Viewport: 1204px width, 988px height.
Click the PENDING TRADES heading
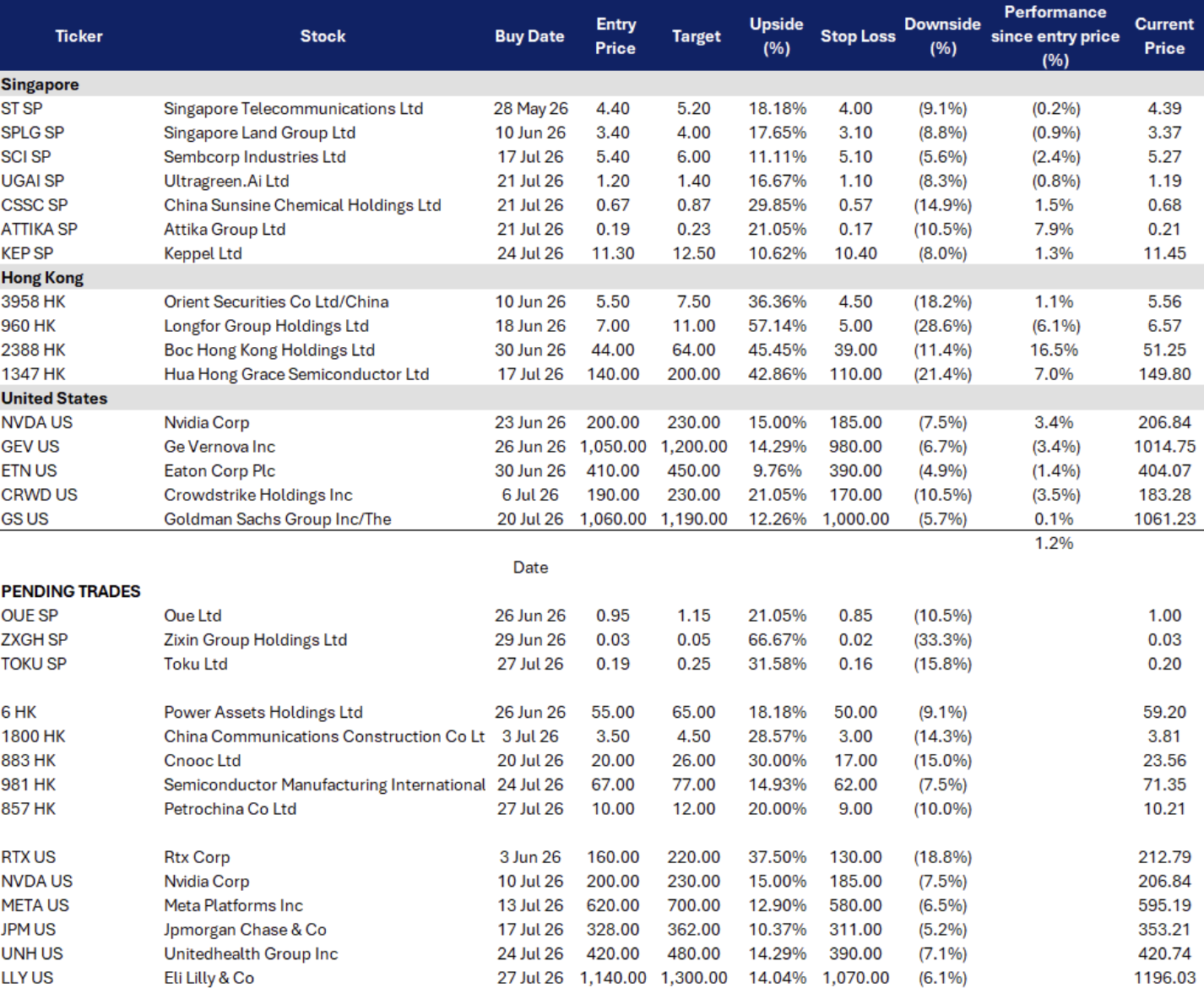[x=71, y=591]
